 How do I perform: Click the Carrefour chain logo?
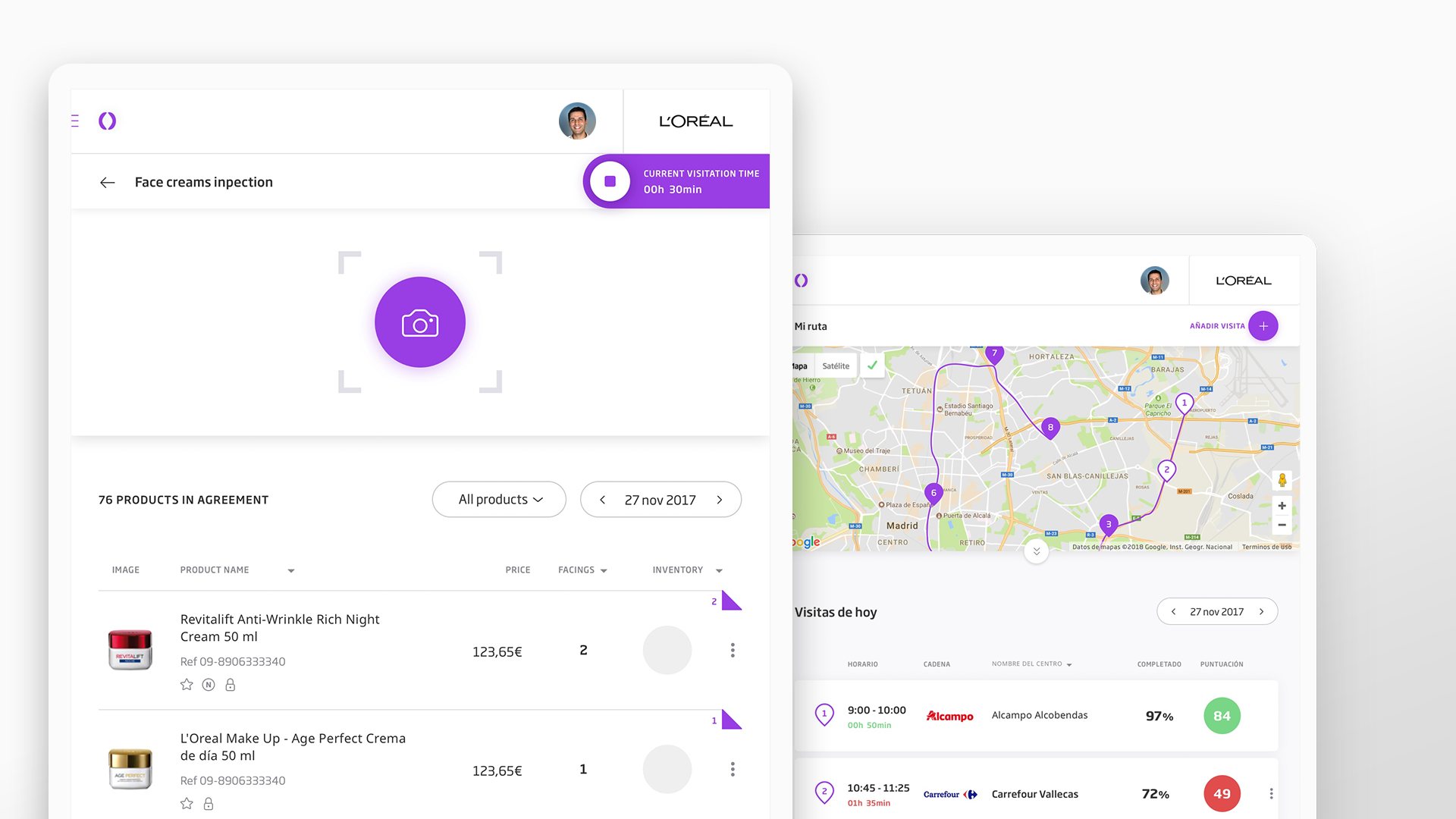coord(950,794)
